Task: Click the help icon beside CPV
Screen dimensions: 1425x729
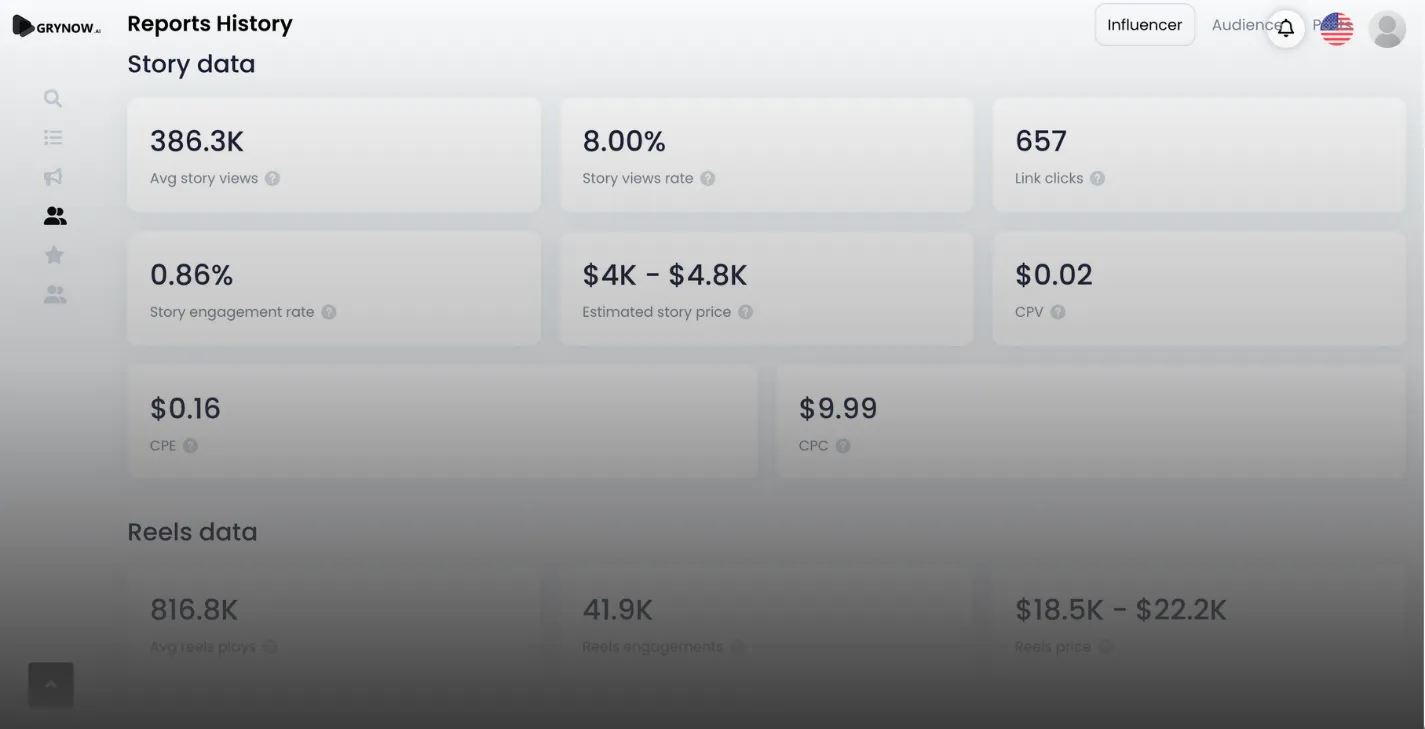Action: [1058, 312]
